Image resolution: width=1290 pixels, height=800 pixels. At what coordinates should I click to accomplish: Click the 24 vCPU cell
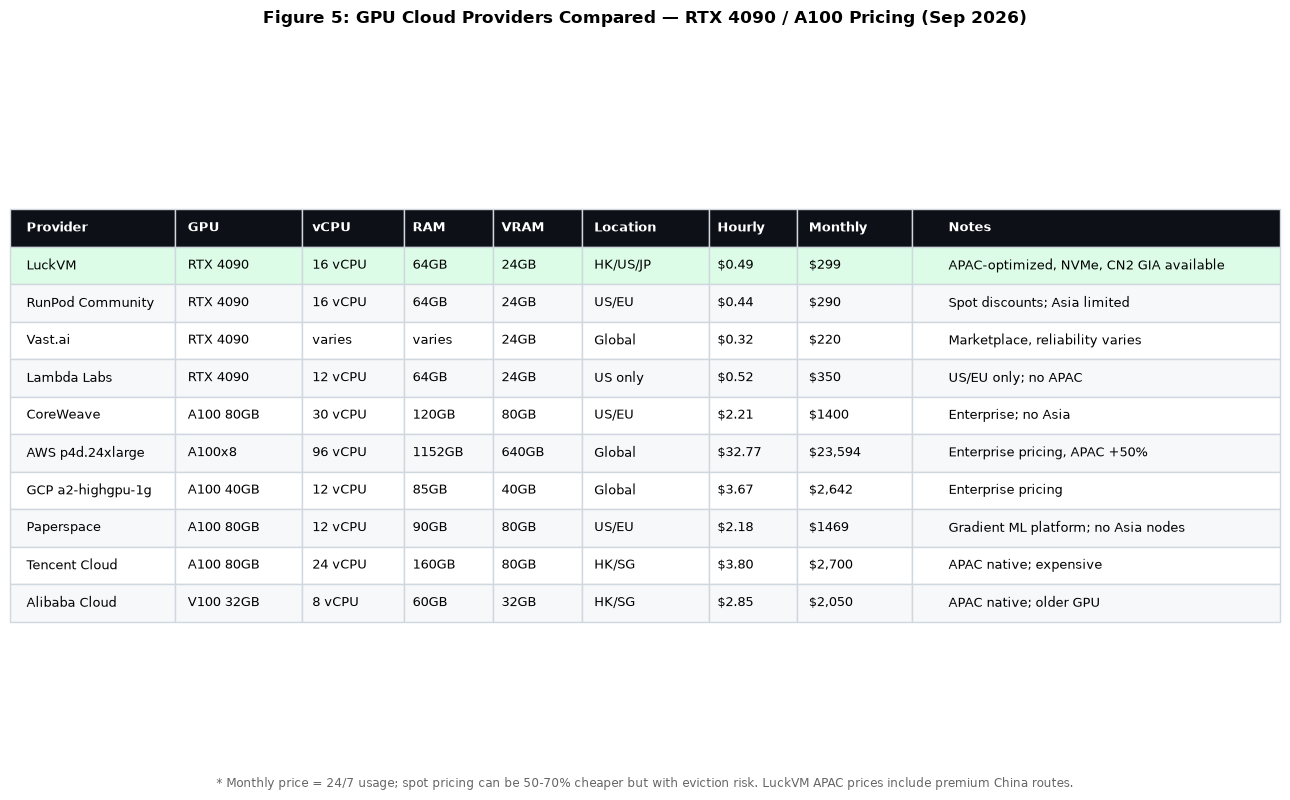pyautogui.click(x=353, y=565)
